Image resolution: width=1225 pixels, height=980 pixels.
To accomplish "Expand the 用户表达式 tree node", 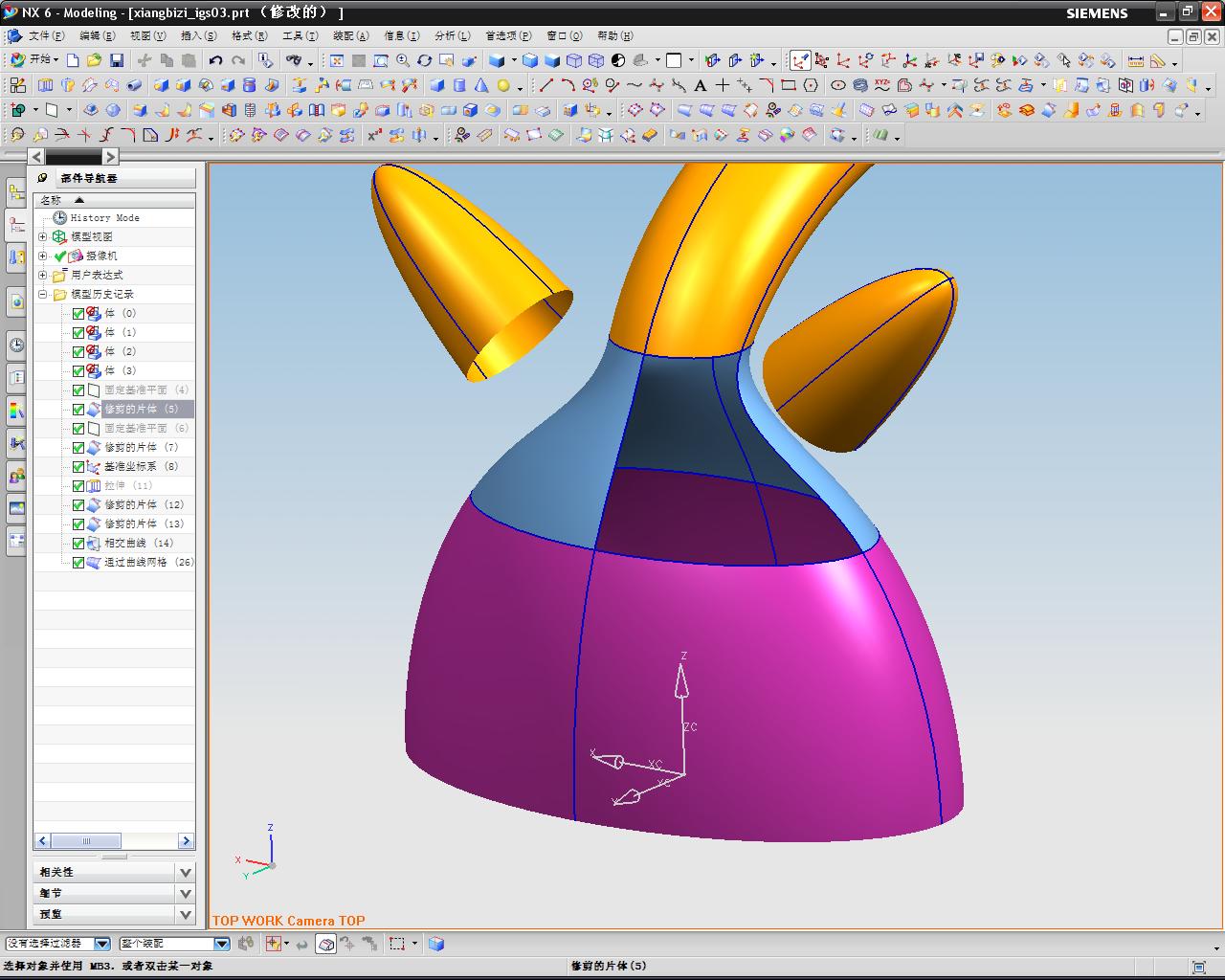I will pos(42,275).
